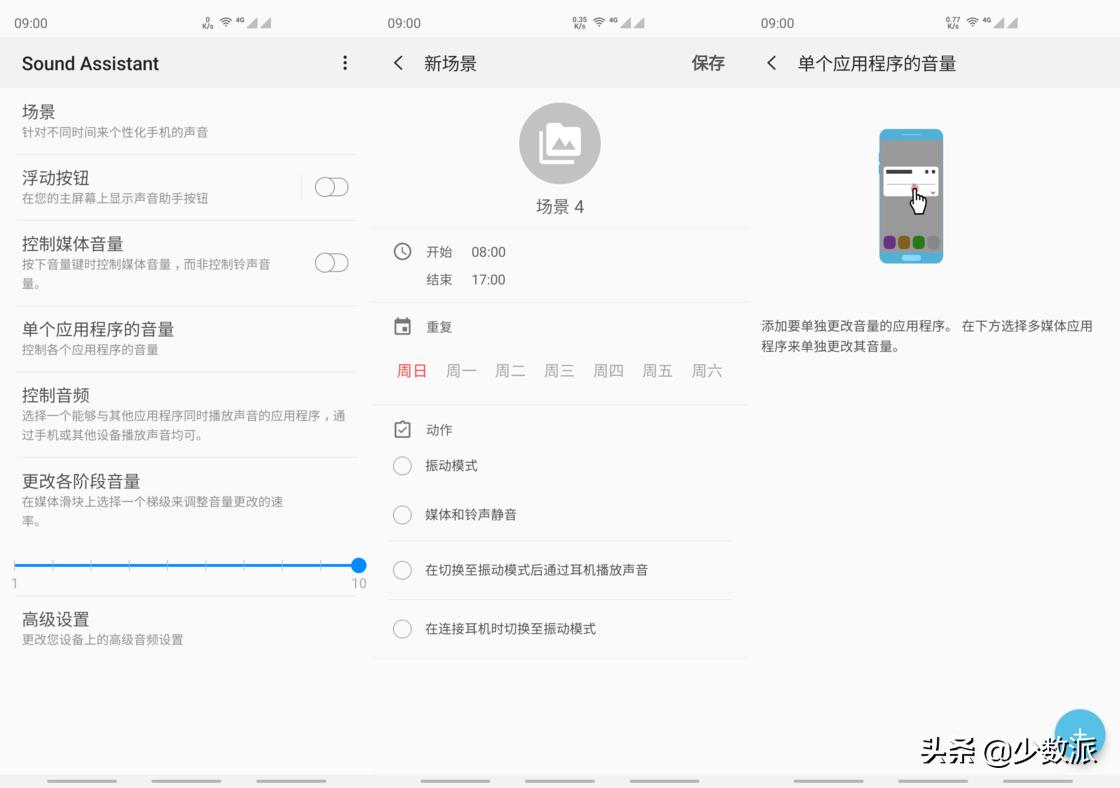Select the 媒体和铃声静音 radio option
The height and width of the screenshot is (788, 1120).
(402, 514)
